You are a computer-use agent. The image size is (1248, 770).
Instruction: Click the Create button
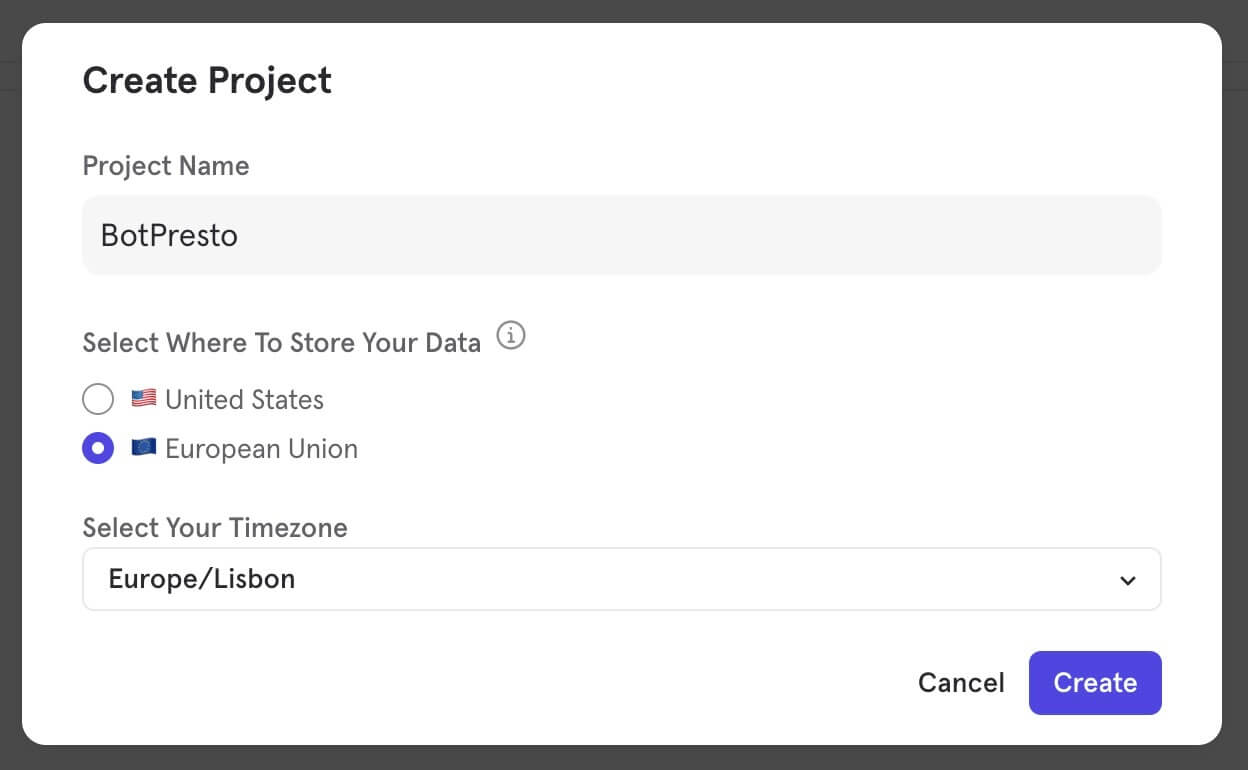click(1095, 682)
